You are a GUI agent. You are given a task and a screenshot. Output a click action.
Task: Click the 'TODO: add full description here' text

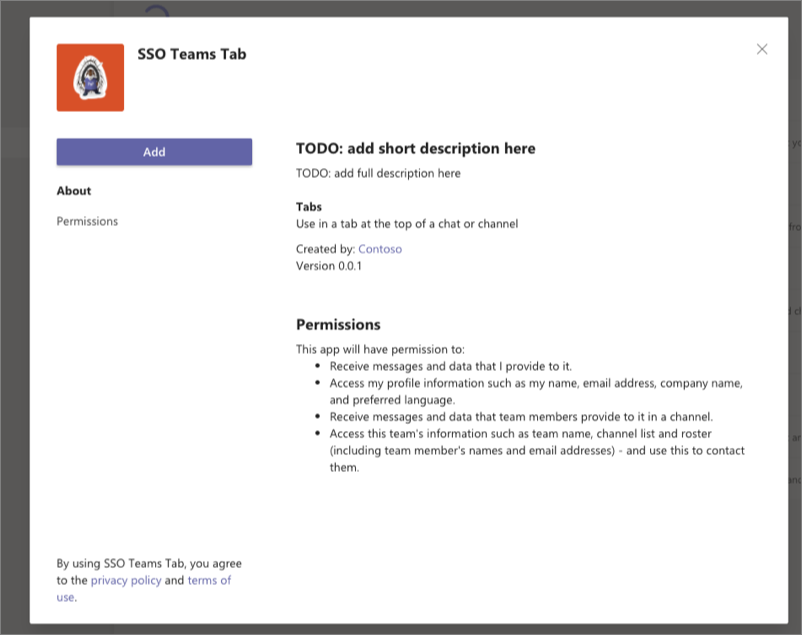[x=378, y=173]
